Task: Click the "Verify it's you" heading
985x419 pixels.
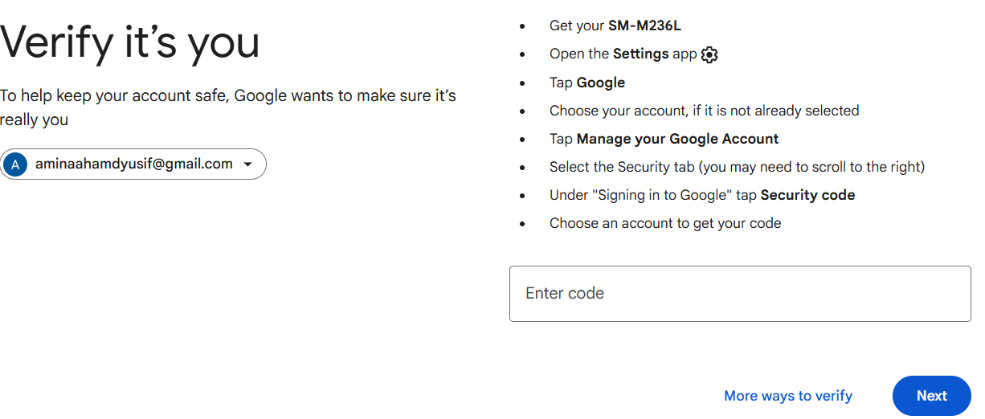Action: (130, 42)
